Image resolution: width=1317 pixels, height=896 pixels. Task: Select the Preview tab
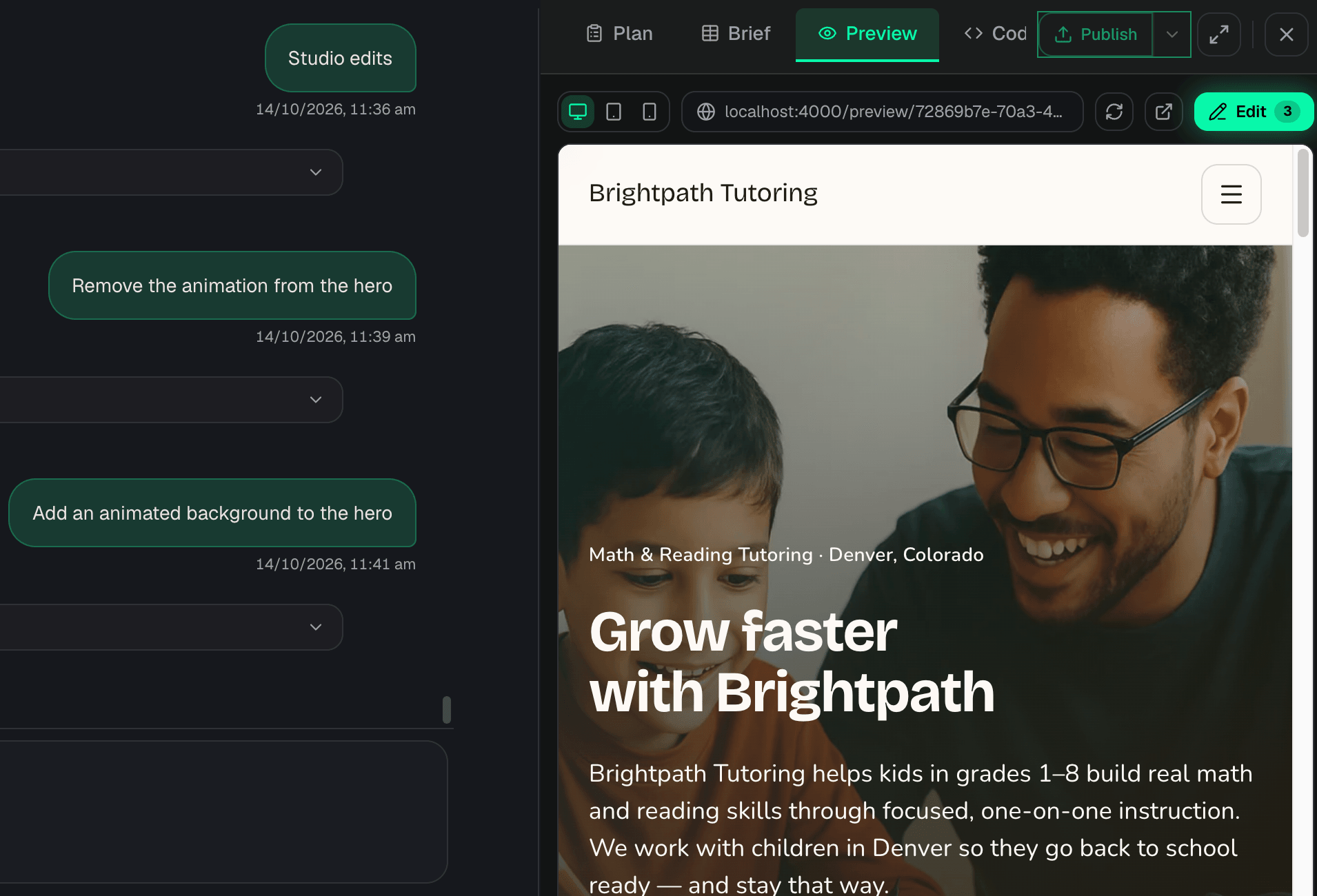tap(867, 34)
